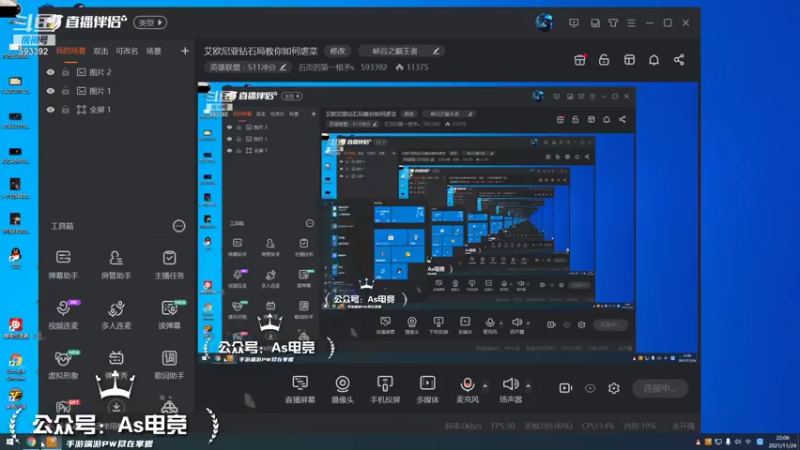Open the 歌词助手 tool
The height and width of the screenshot is (450, 800).
point(169,364)
